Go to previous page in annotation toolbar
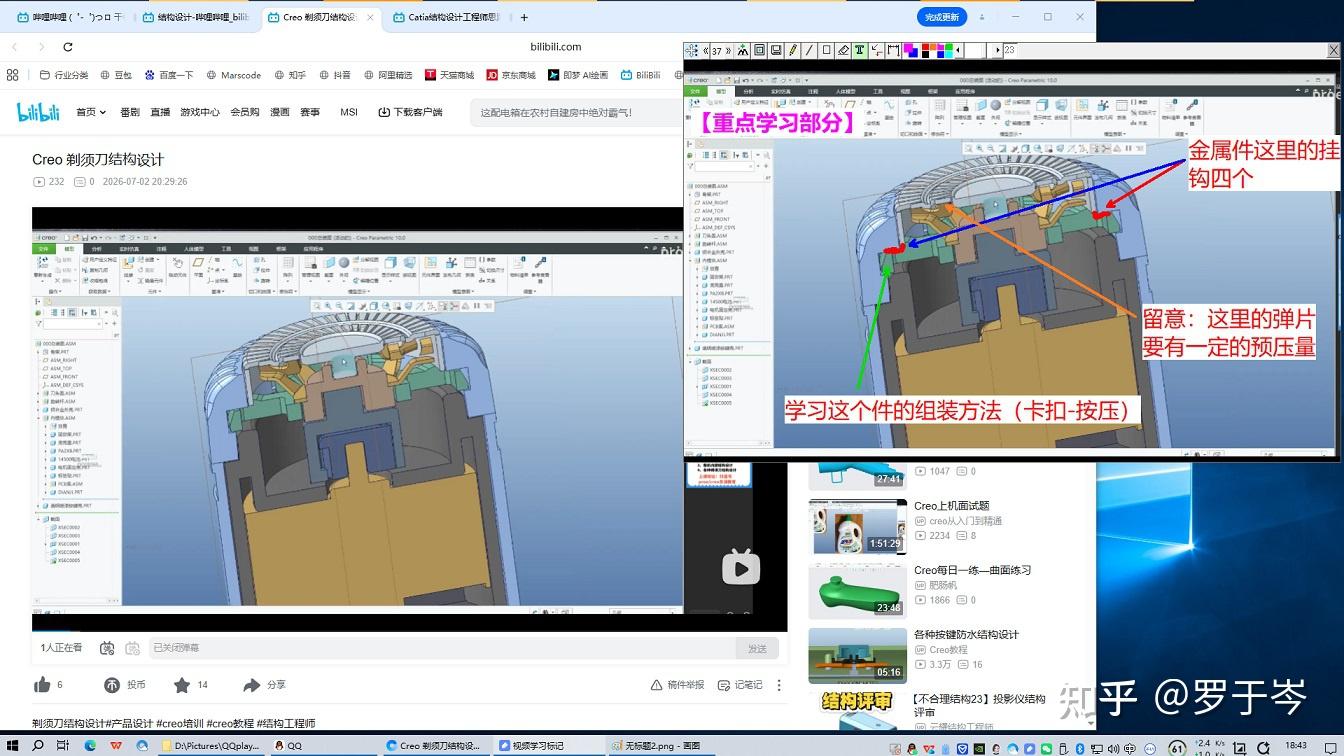 (706, 50)
